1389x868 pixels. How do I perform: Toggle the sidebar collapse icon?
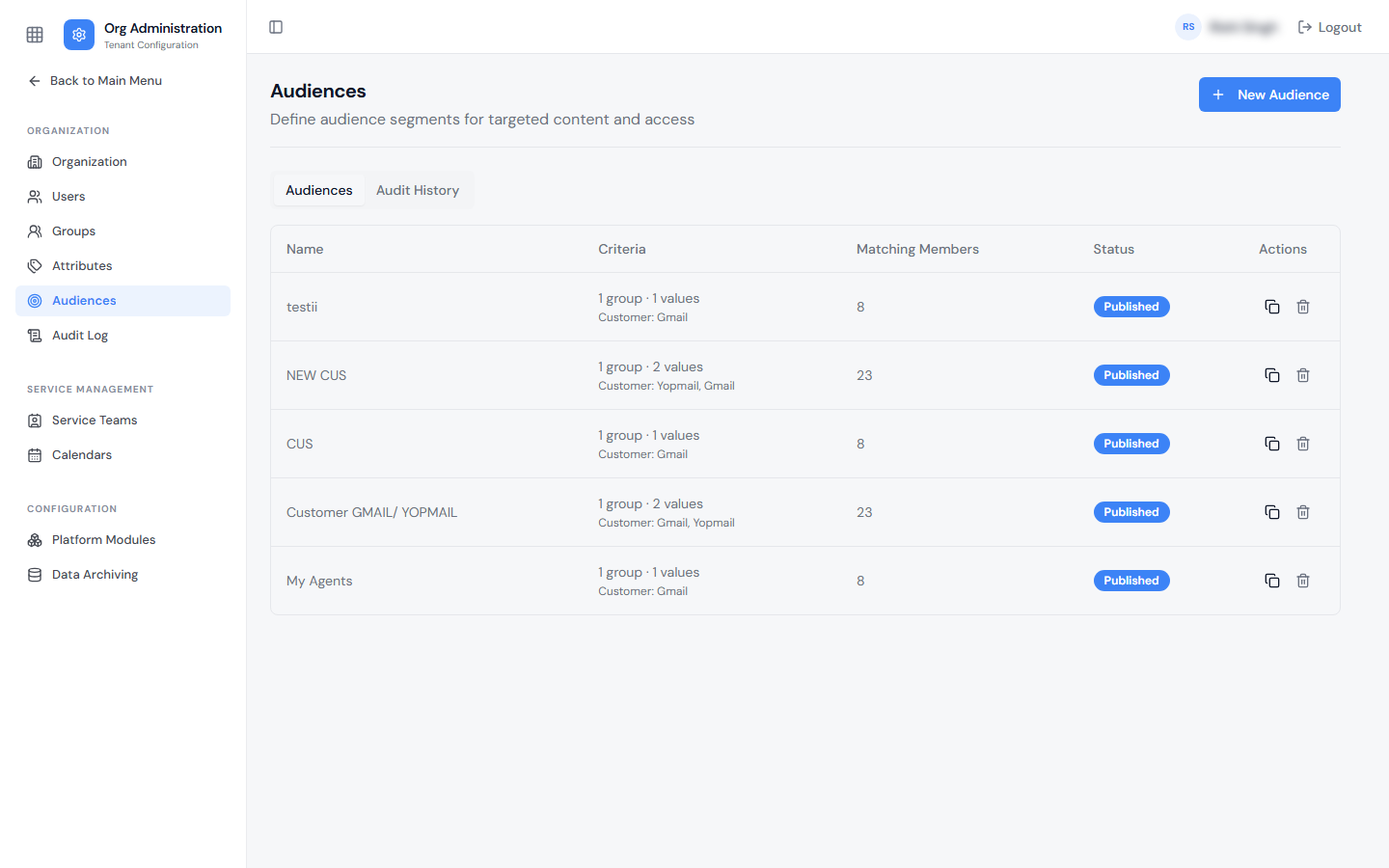276,27
